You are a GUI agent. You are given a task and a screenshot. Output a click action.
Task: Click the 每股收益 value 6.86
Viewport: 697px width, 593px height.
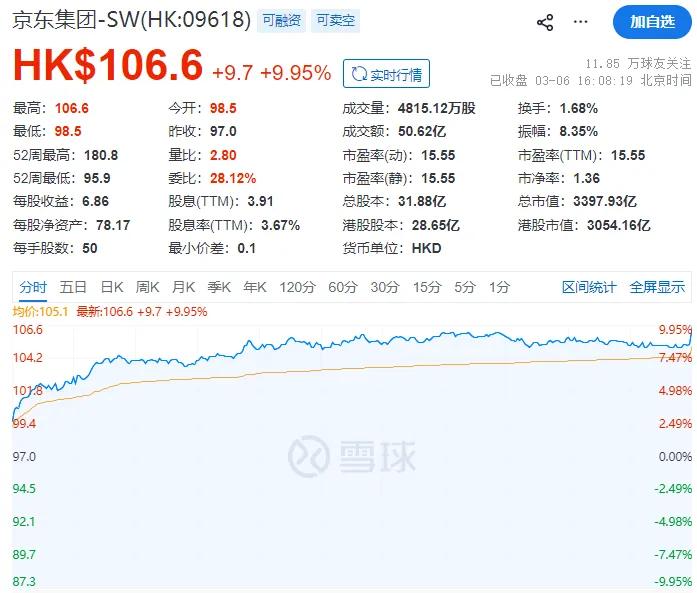pyautogui.click(x=96, y=201)
